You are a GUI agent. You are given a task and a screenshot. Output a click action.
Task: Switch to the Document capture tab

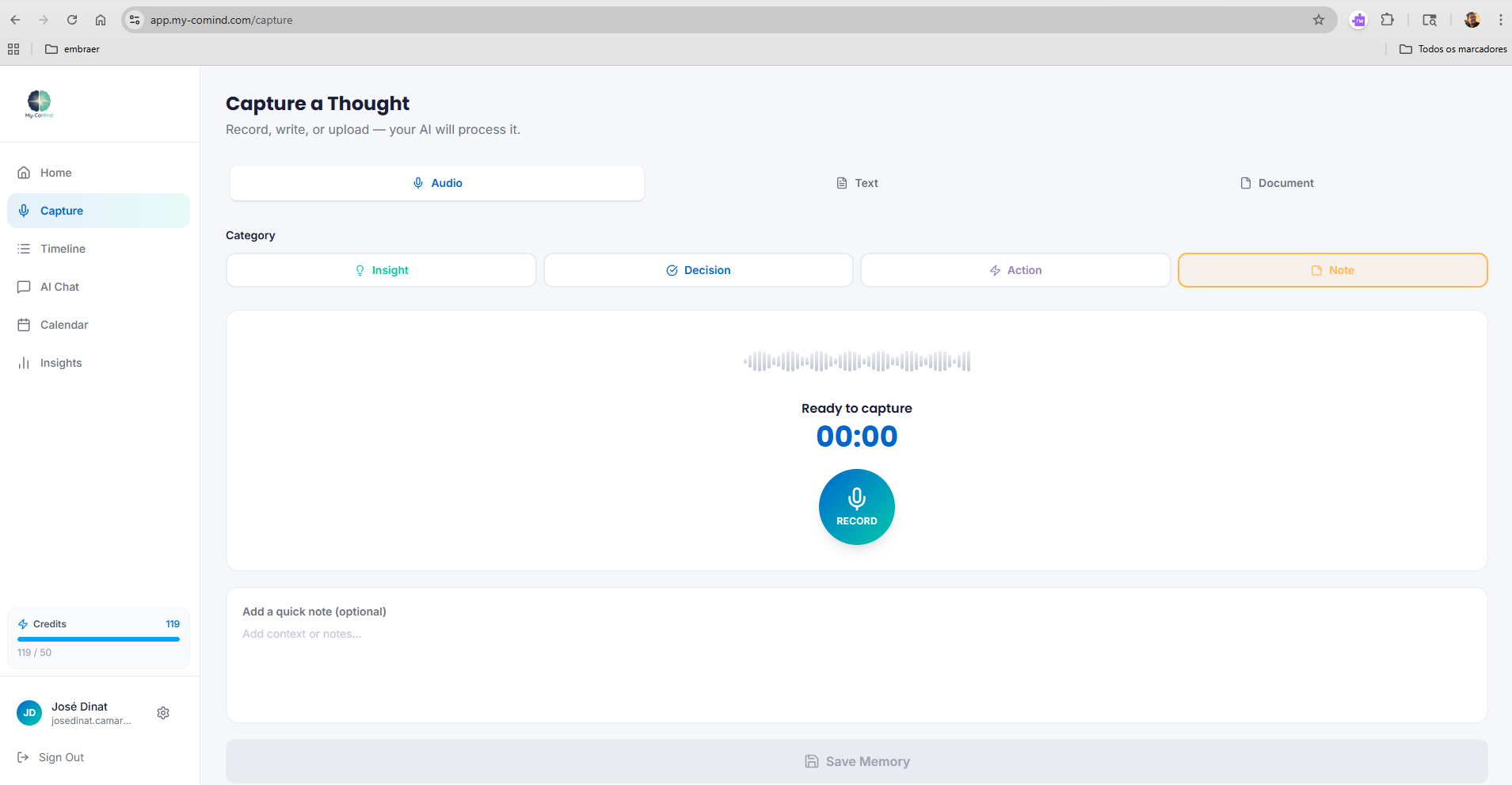pos(1276,183)
